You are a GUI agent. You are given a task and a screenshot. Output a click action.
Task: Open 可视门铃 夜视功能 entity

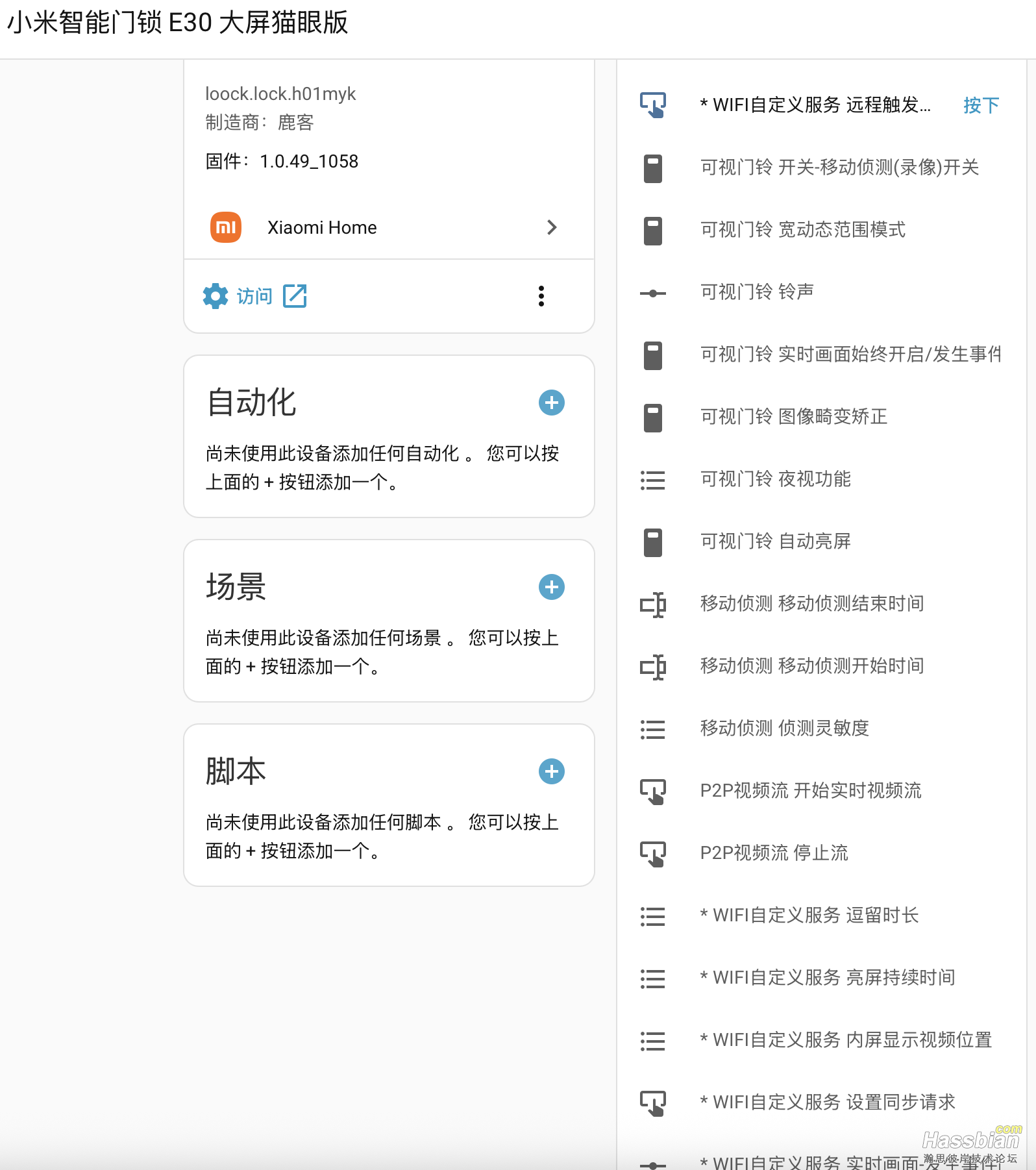776,479
